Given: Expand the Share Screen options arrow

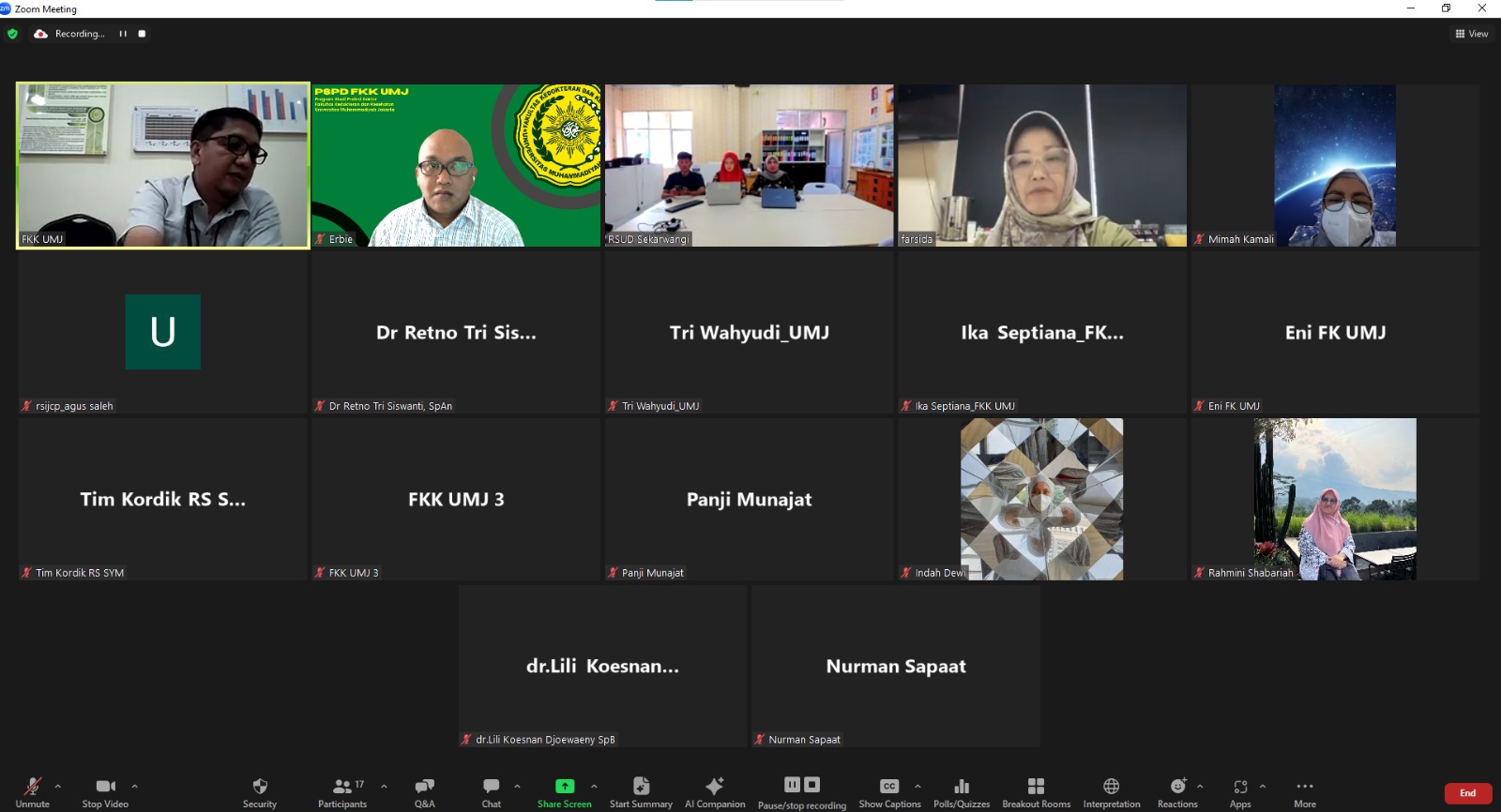Looking at the screenshot, I should tap(594, 786).
